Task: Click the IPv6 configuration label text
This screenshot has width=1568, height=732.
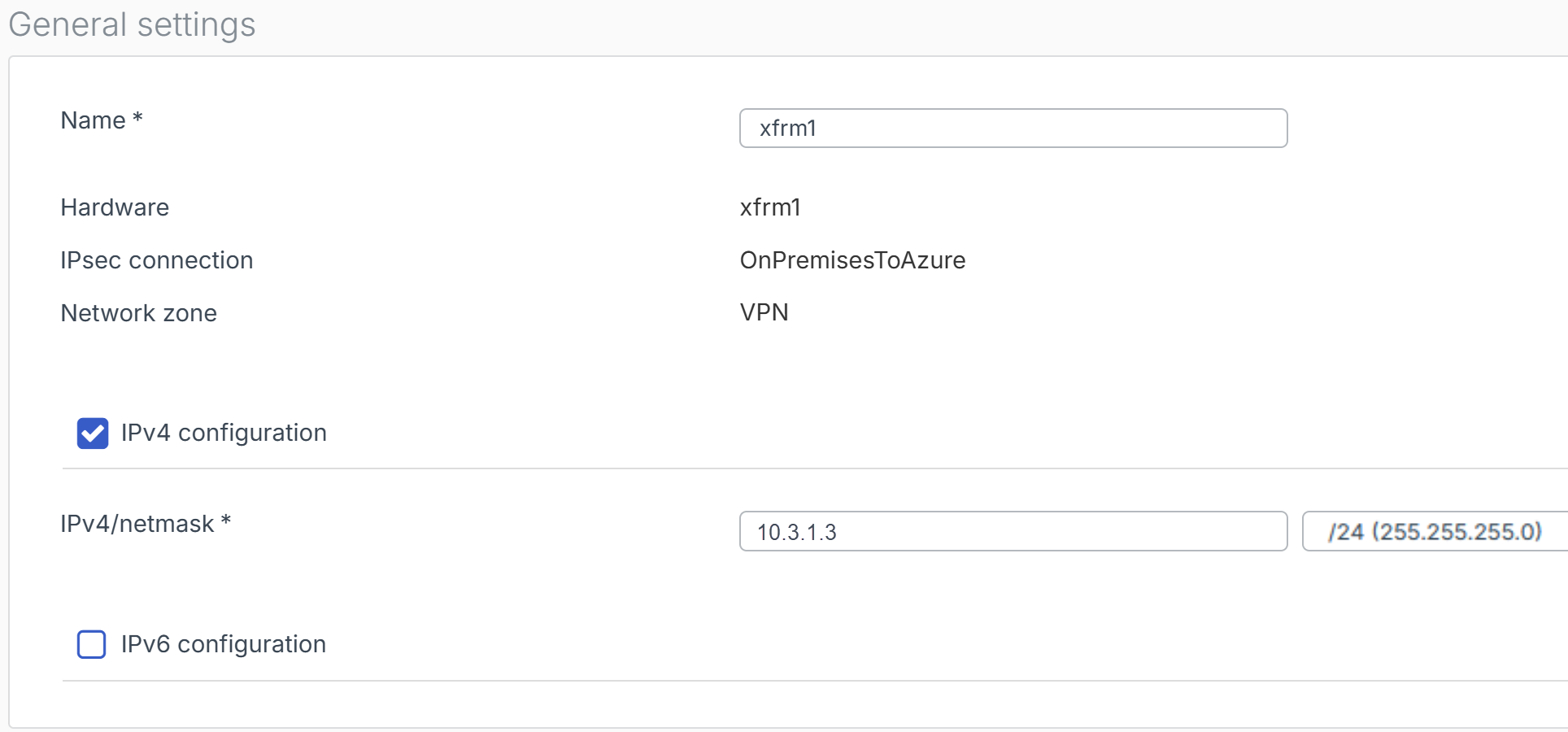Action: (x=224, y=644)
